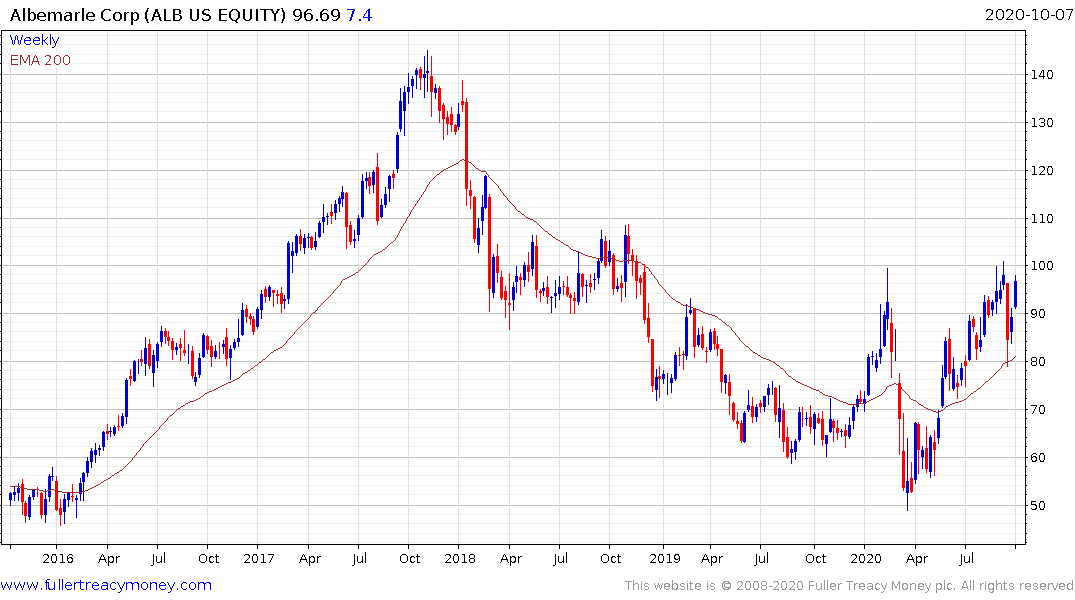Click the 130 price axis label
This screenshot has height=600, width=1075.
(1042, 123)
